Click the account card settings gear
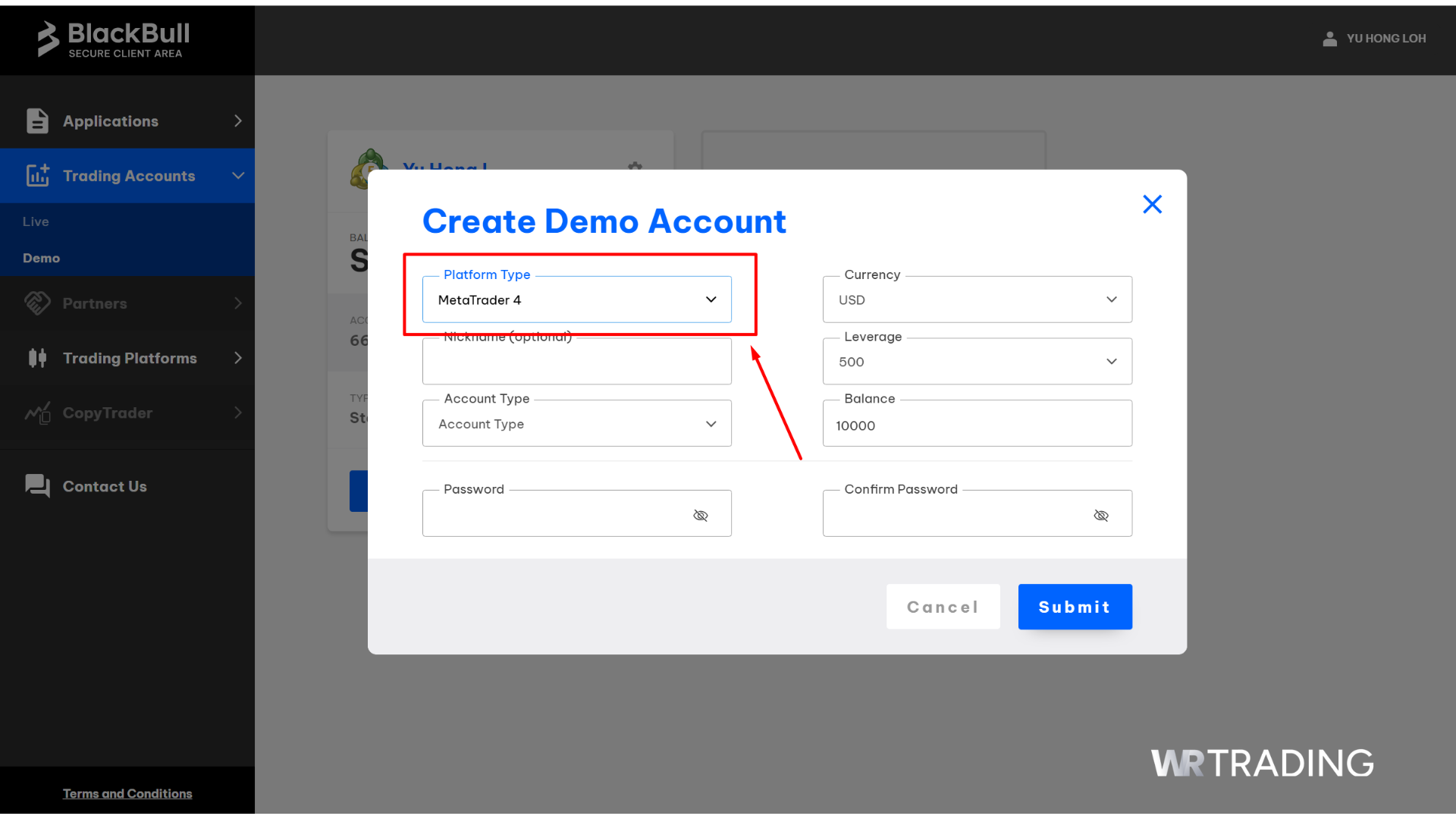 click(635, 165)
